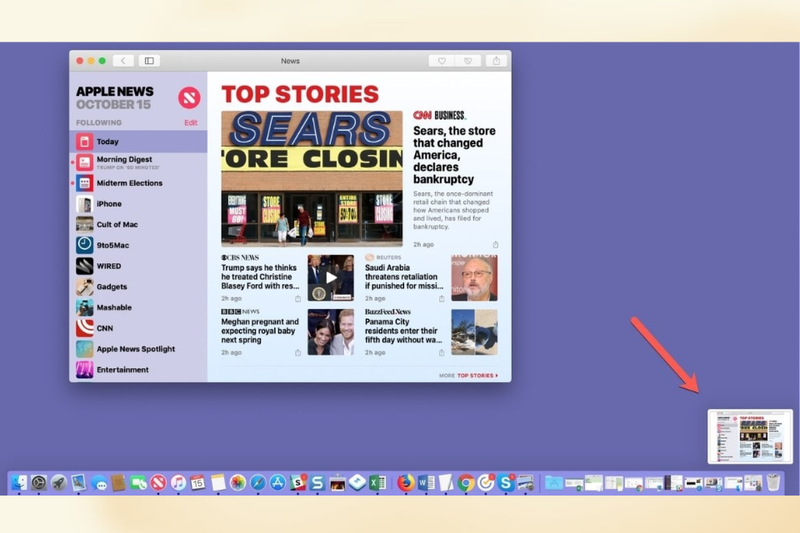Toggle the sidebar with the toolbar button
Screen dimensions: 800x533
(149, 61)
